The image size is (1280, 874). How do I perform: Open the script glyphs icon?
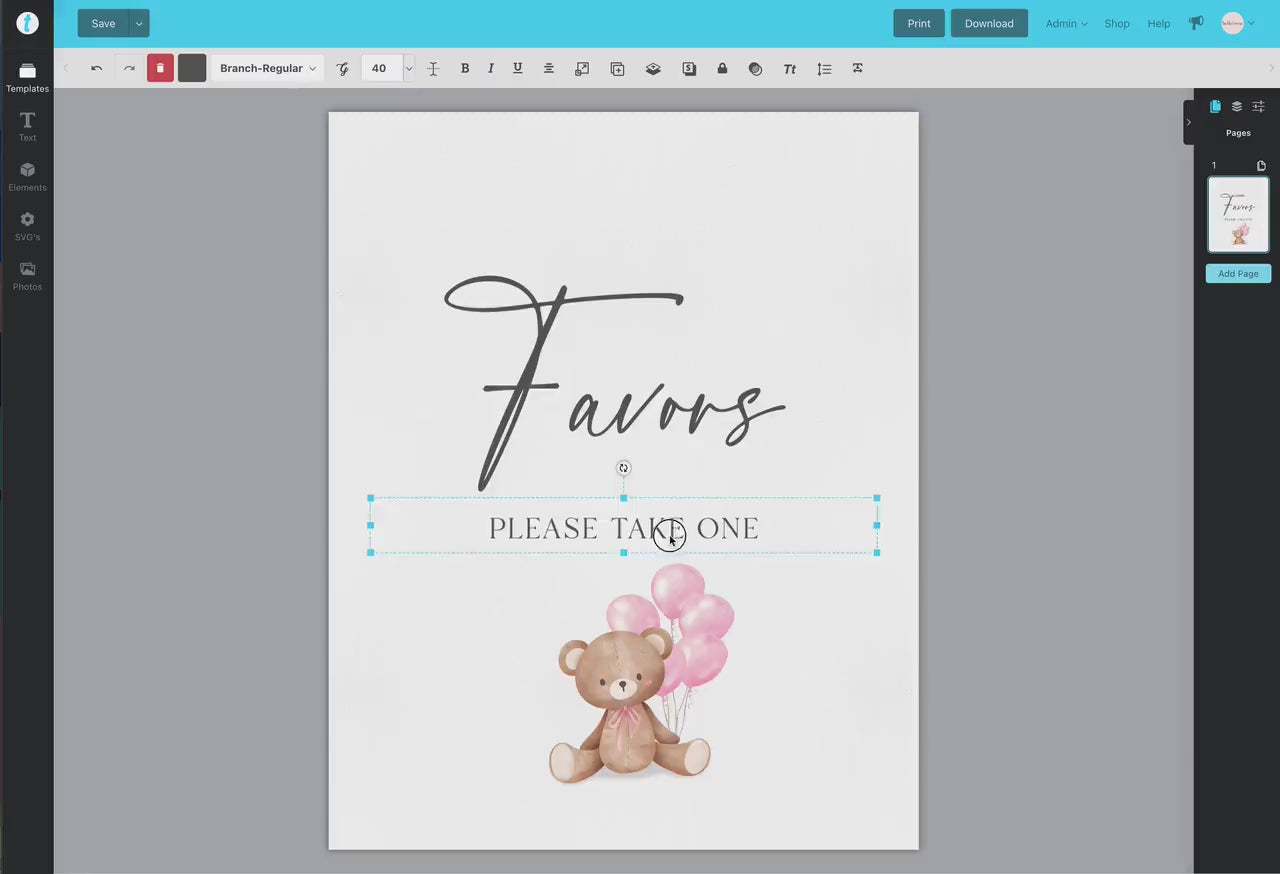pyautogui.click(x=343, y=68)
